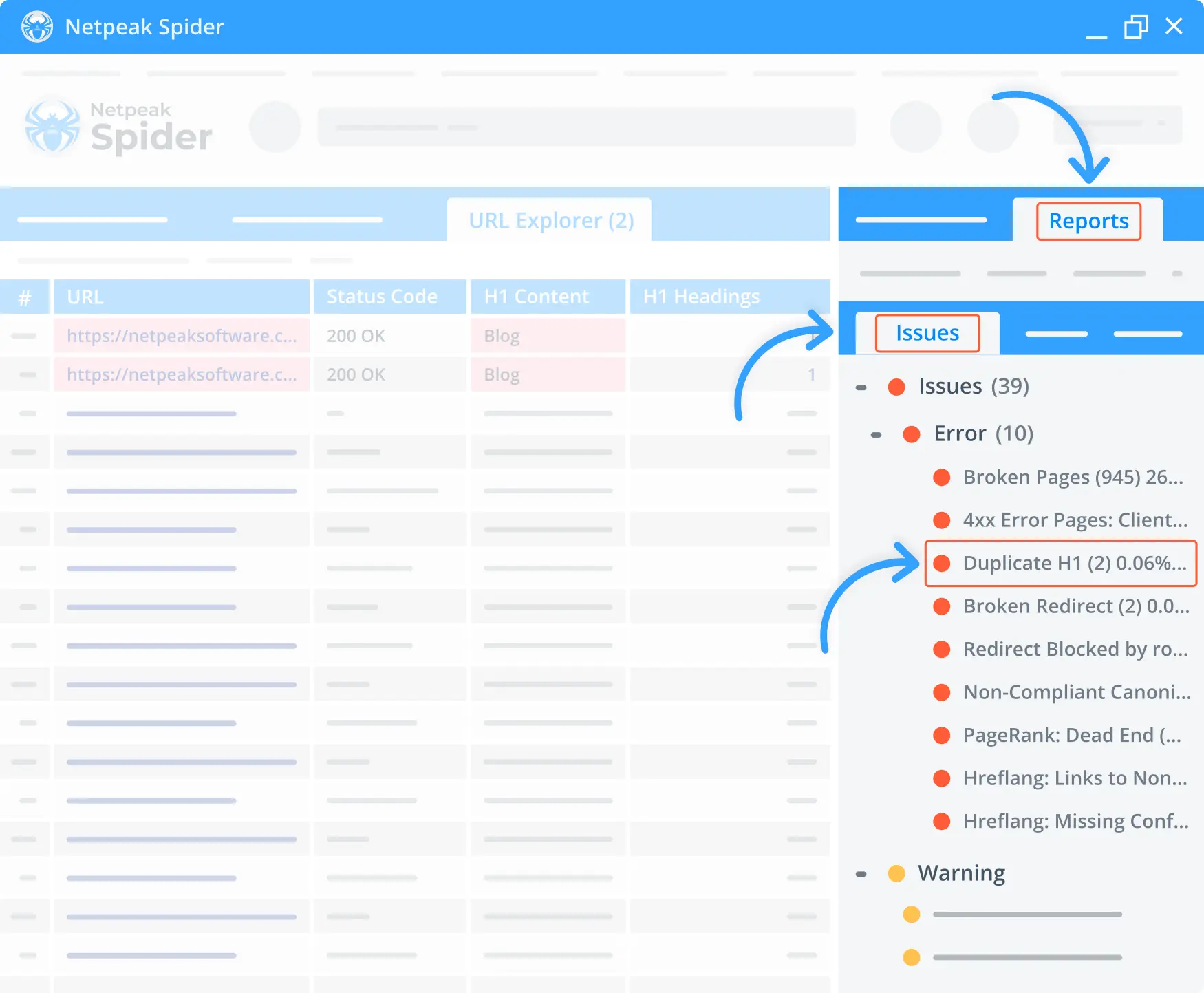Sort by the H1 Content column header
1204x993 pixels.
tap(548, 297)
